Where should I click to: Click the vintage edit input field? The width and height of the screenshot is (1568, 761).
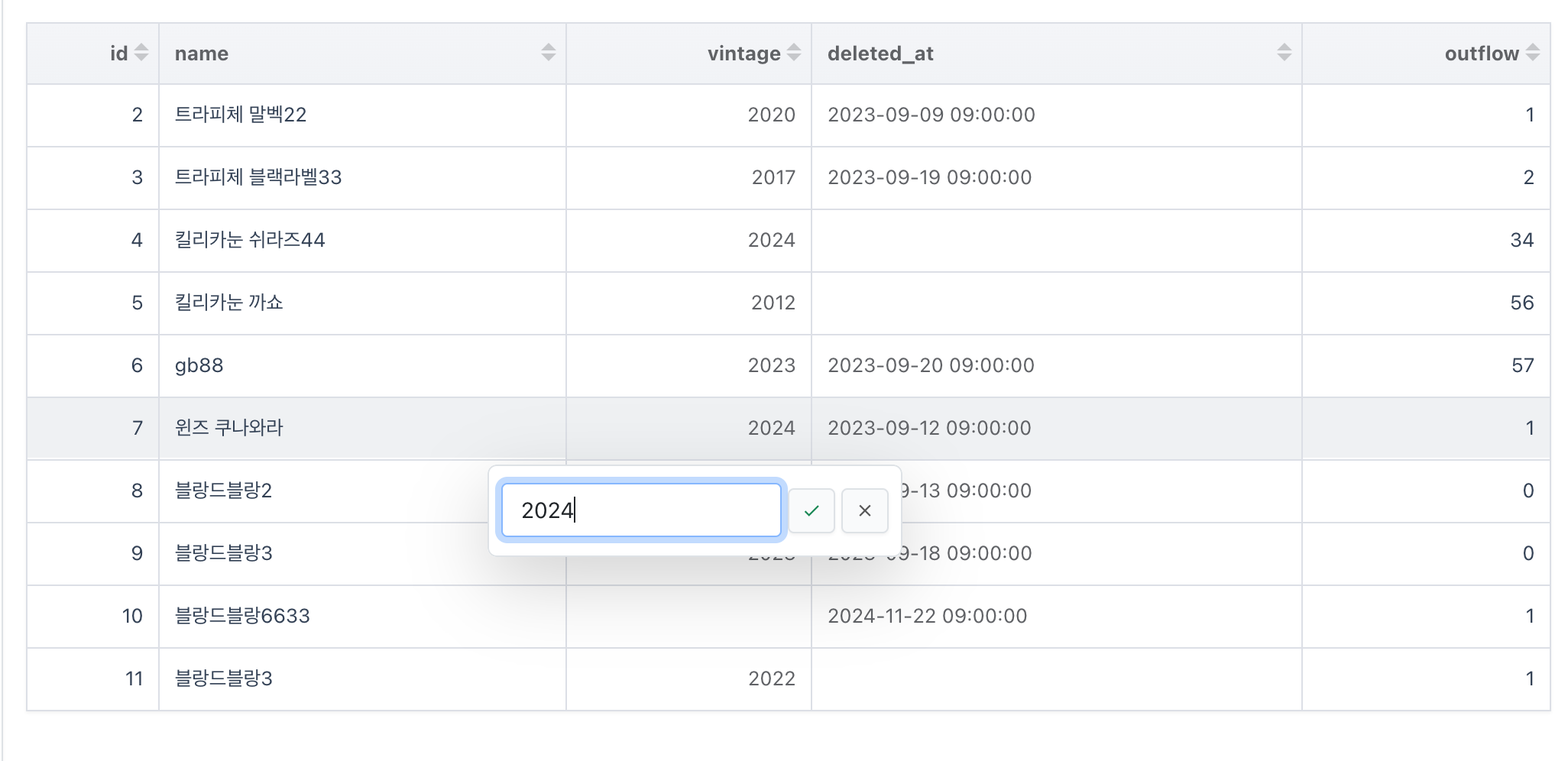coord(641,510)
